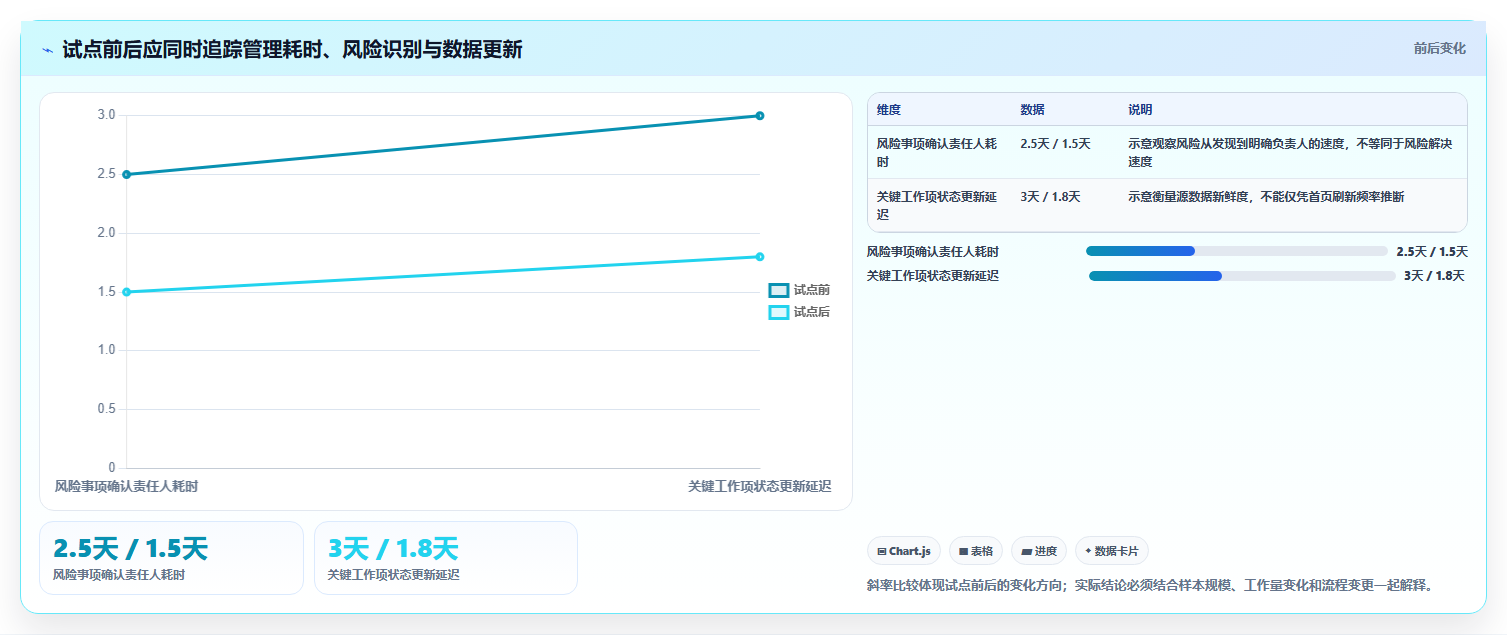Click progress bar for 风险事项确认责任人耗时
The height and width of the screenshot is (635, 1507).
(x=1236, y=251)
